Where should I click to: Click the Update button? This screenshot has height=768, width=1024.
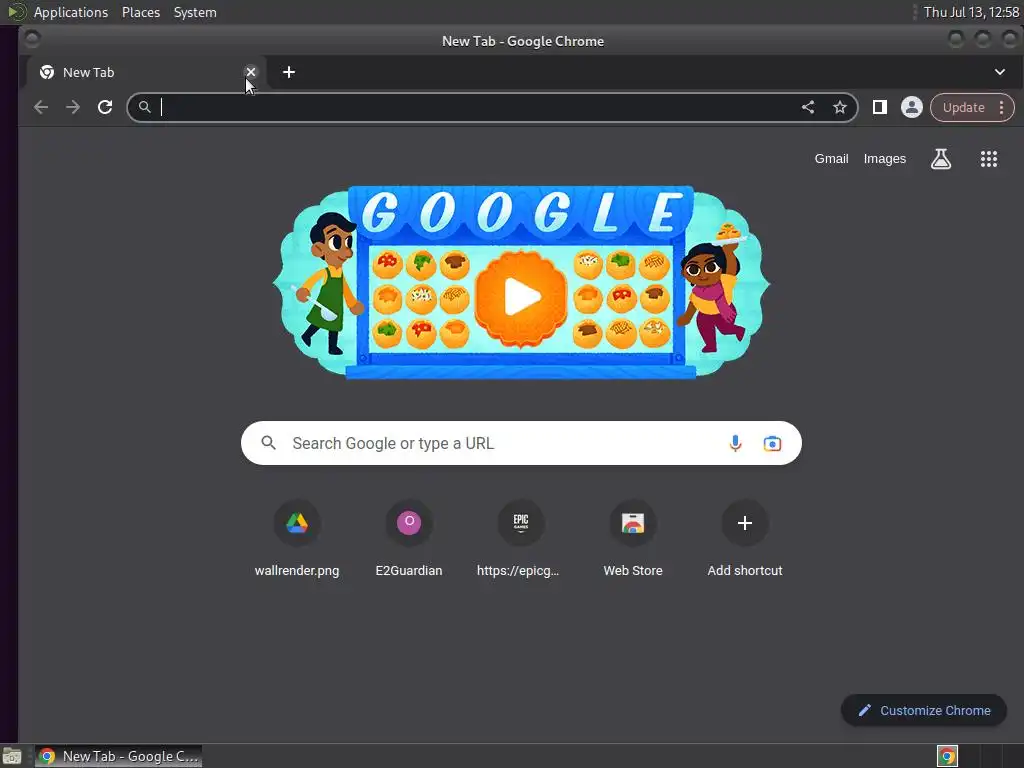(963, 107)
